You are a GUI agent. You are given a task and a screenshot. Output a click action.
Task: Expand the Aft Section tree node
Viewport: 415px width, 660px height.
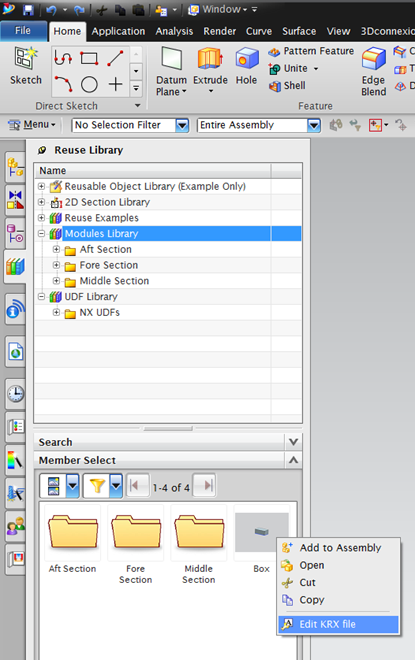click(x=56, y=249)
